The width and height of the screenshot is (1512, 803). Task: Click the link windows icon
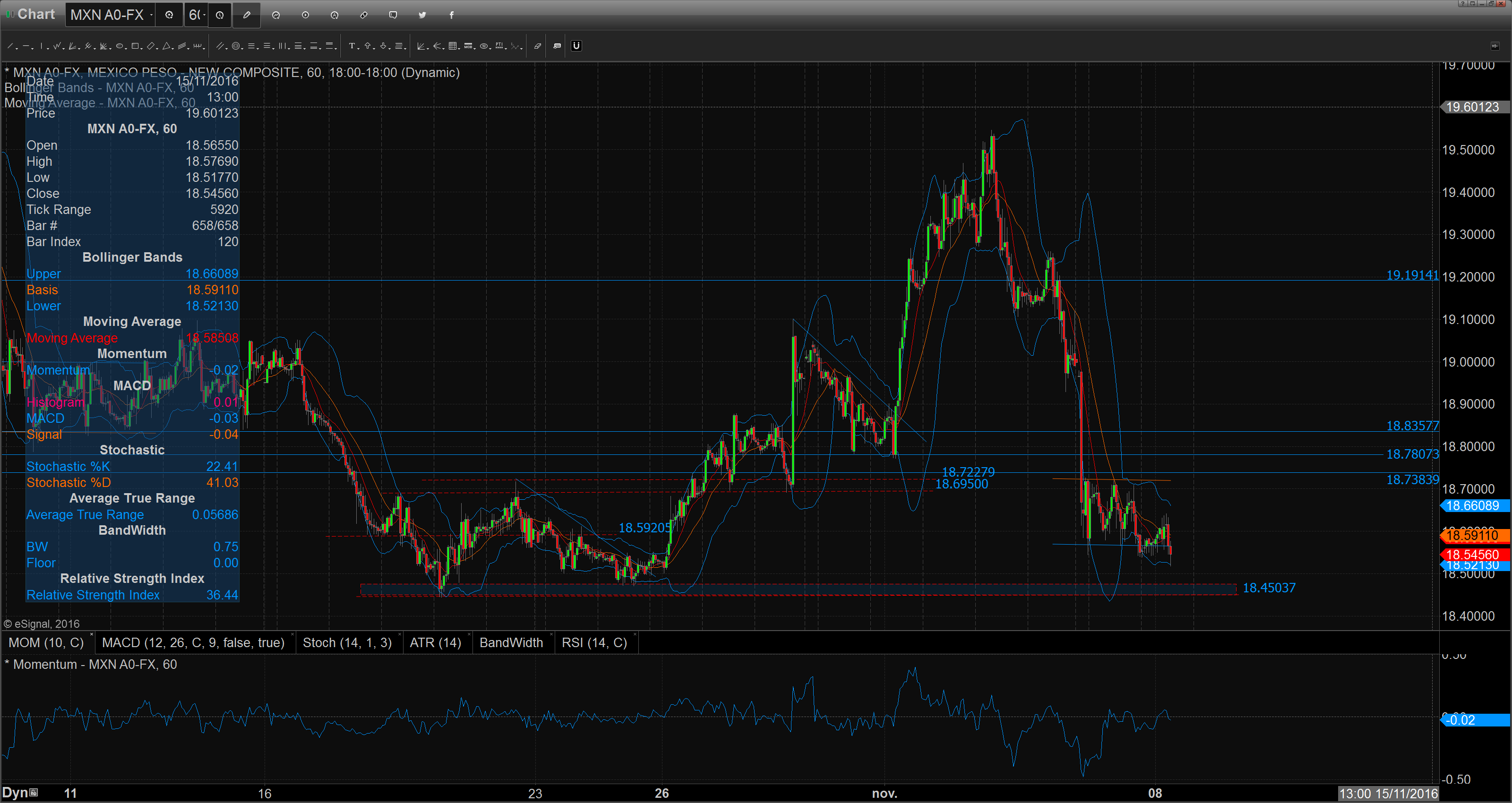pos(364,15)
